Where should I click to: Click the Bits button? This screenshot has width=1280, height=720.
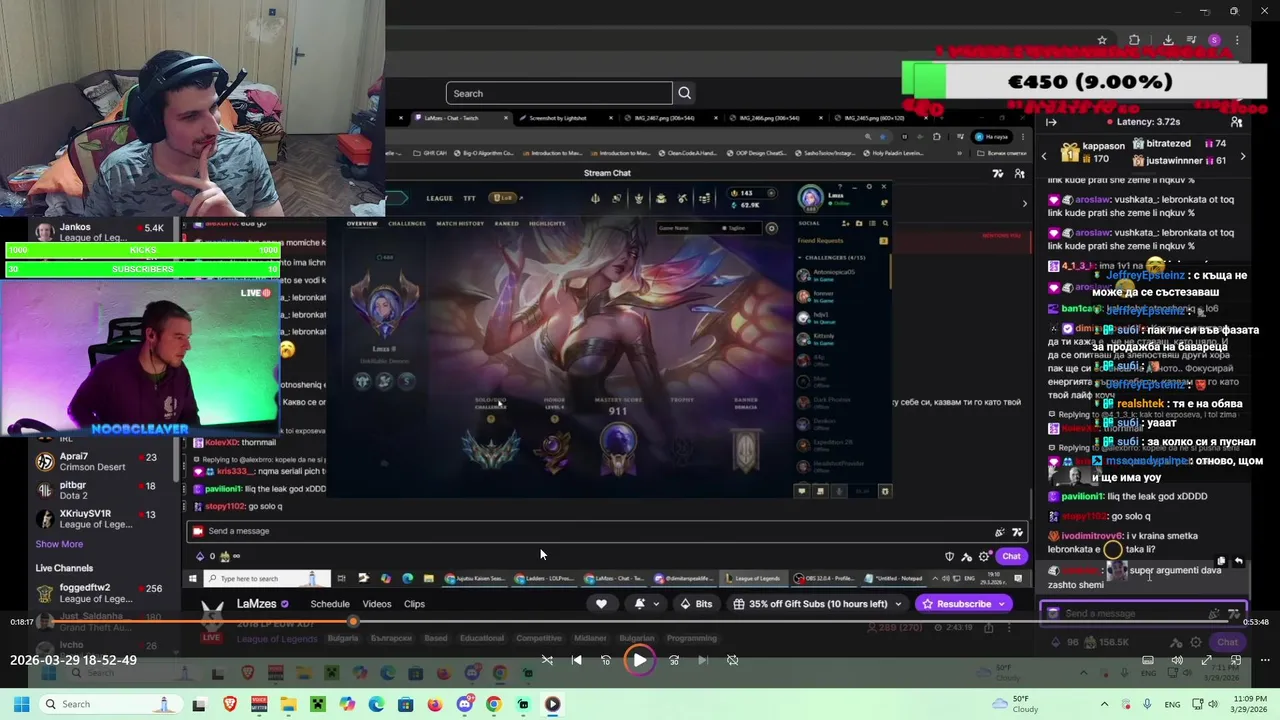coord(696,604)
